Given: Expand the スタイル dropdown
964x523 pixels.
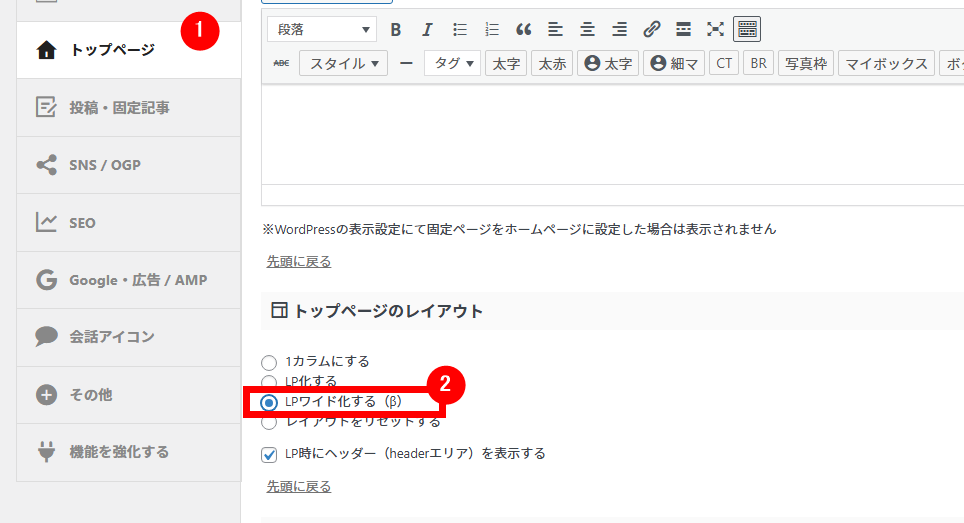Looking at the screenshot, I should (344, 64).
